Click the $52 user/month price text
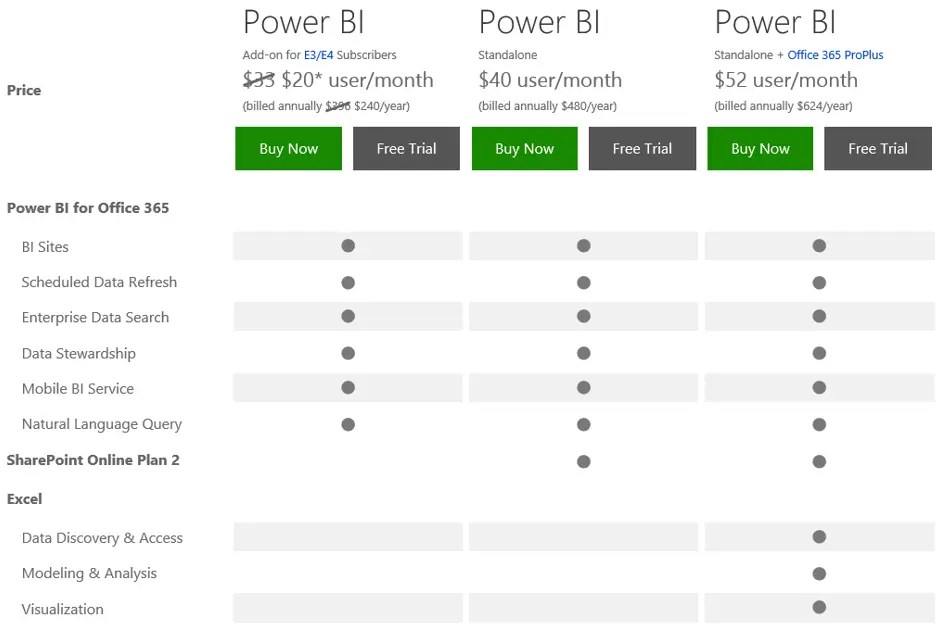938x627 pixels. 785,80
